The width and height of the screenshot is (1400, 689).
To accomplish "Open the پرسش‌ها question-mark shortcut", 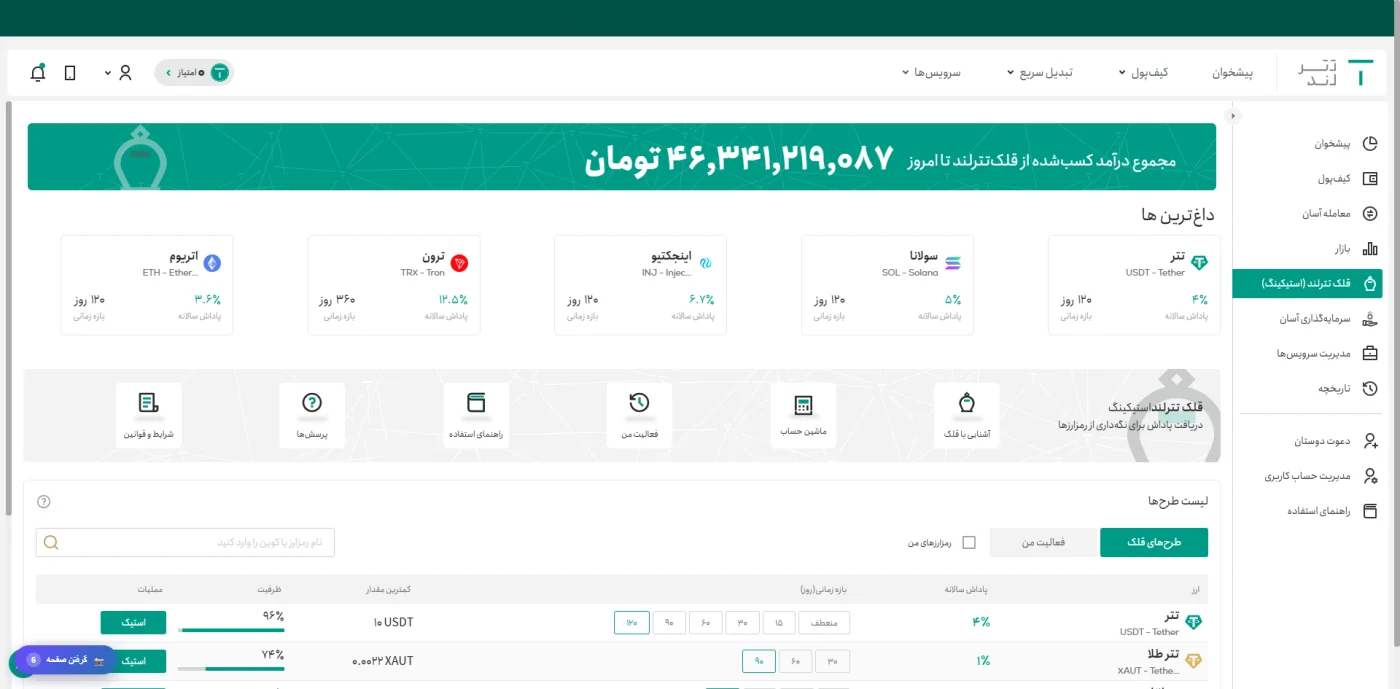I will click(312, 415).
